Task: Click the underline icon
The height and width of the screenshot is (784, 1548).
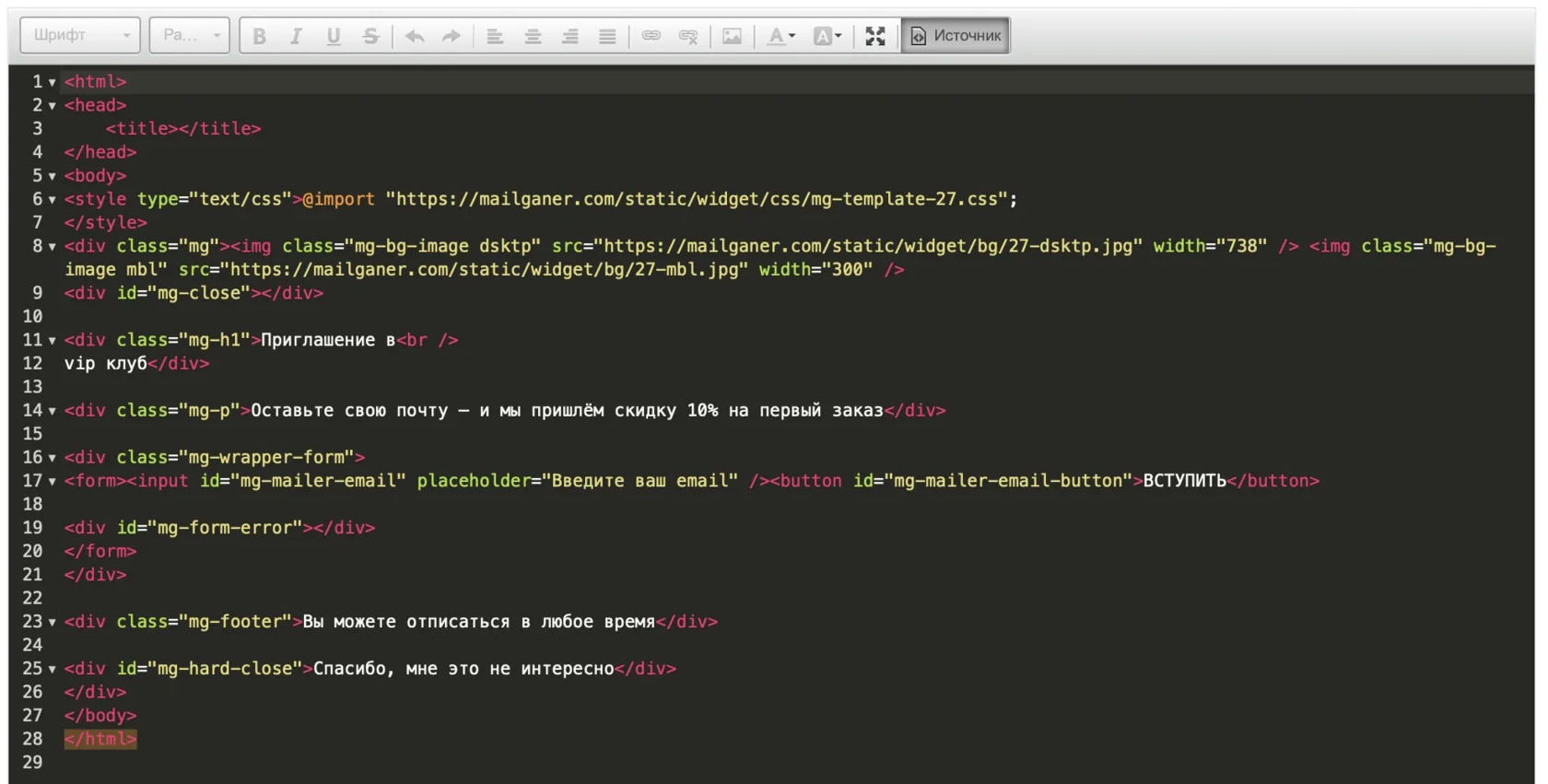Action: (x=334, y=36)
